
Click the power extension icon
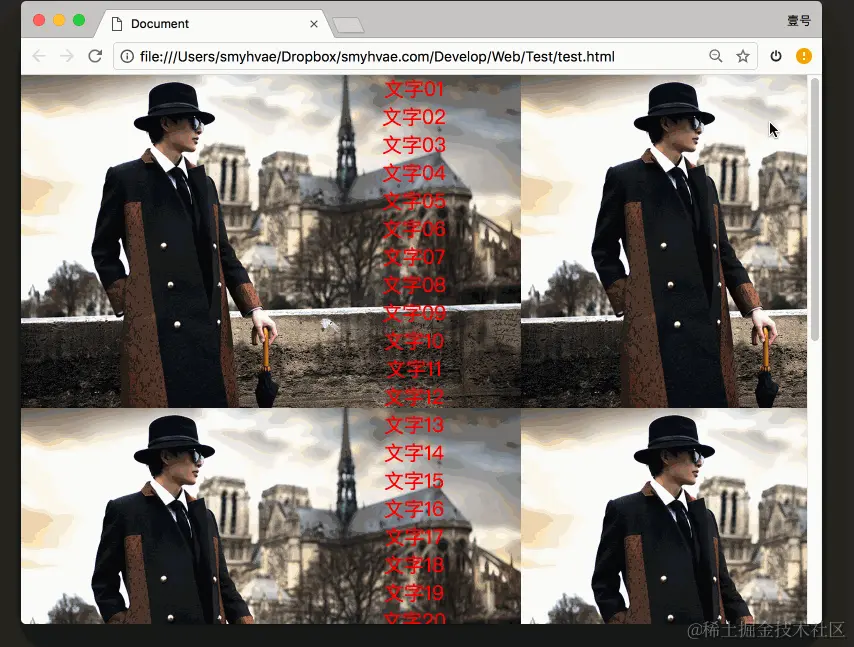pos(776,56)
